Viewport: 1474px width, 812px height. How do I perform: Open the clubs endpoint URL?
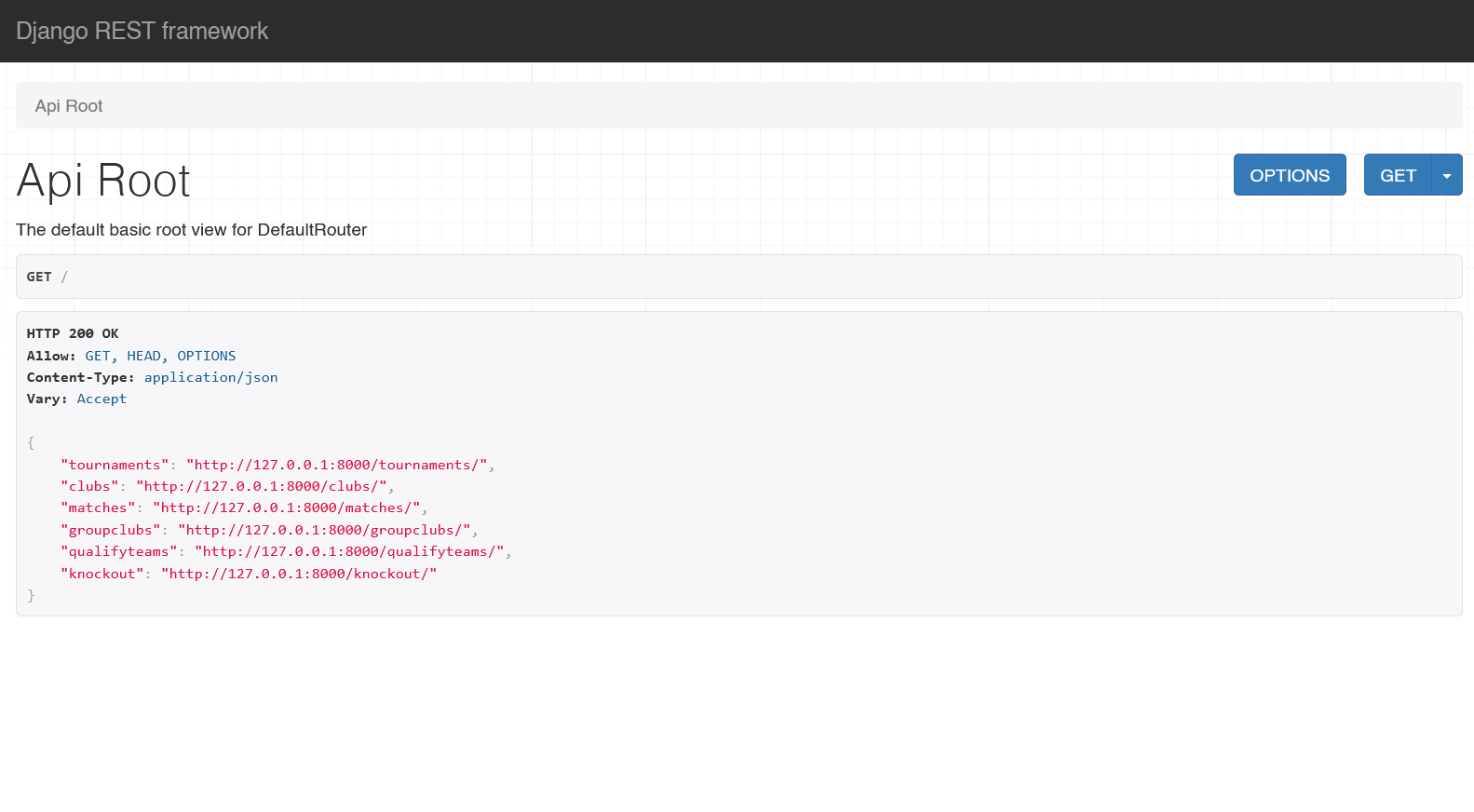261,486
